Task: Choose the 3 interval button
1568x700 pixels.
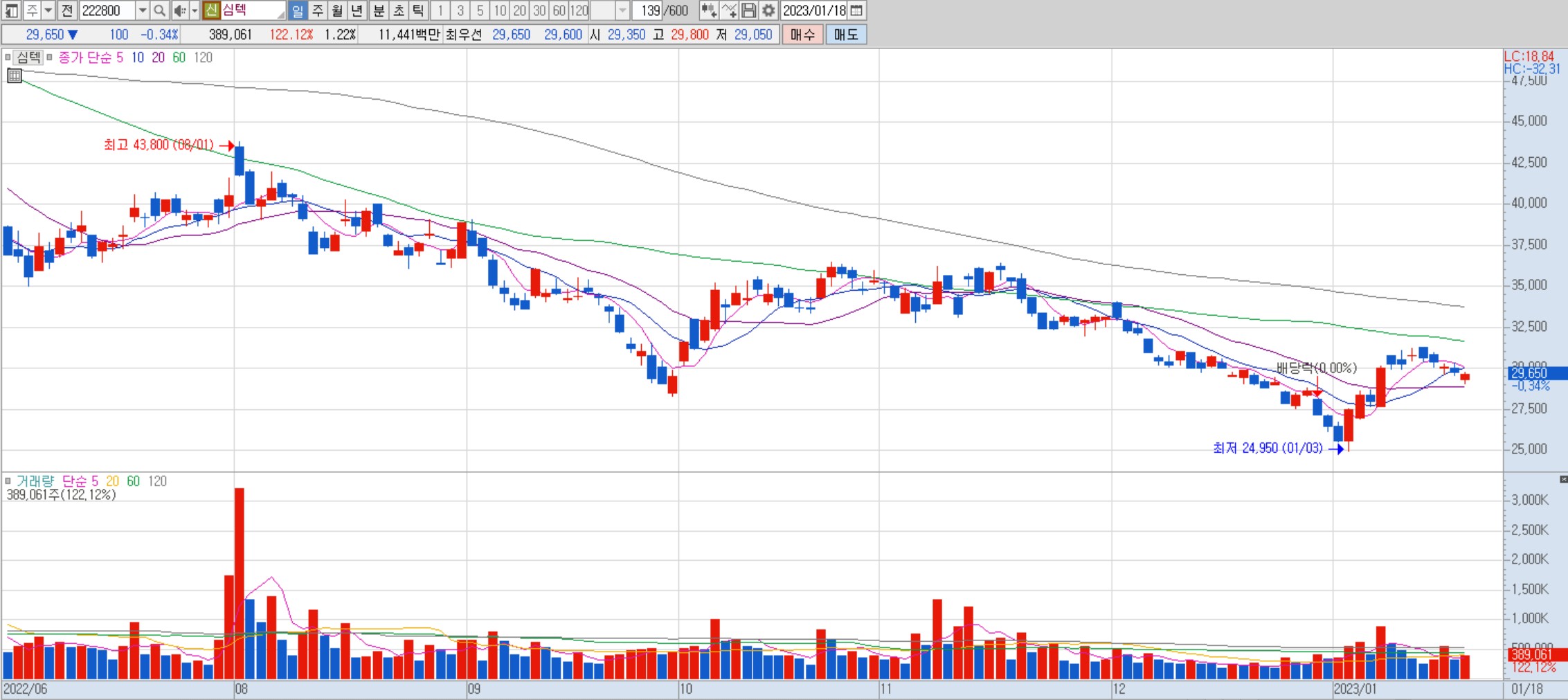Action: point(460,10)
